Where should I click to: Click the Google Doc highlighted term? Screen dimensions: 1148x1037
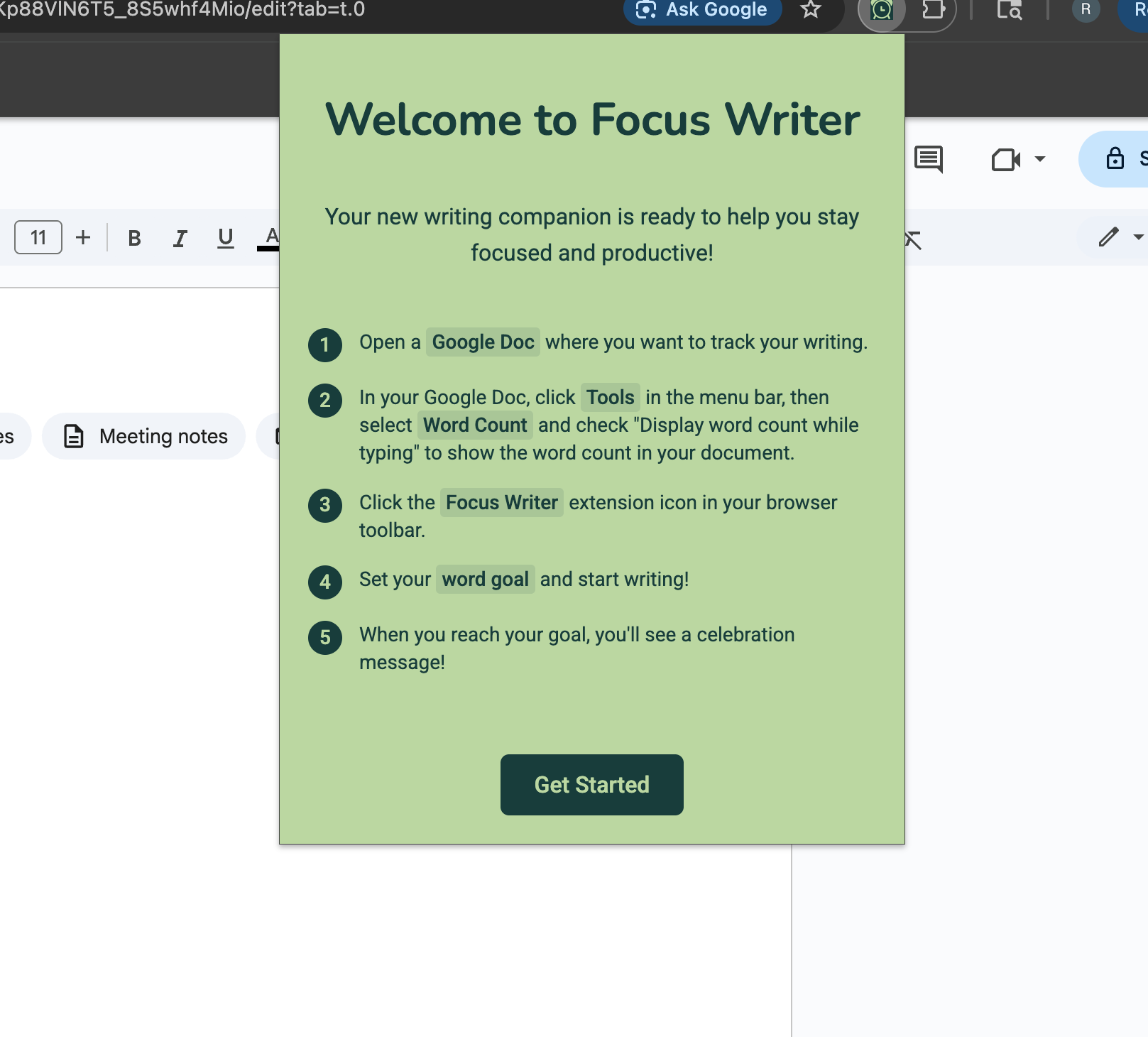click(x=483, y=342)
